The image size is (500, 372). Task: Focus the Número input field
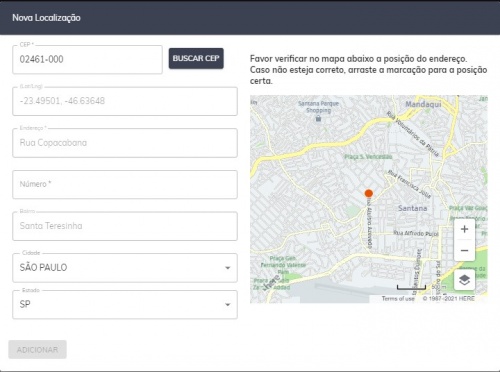[125, 184]
